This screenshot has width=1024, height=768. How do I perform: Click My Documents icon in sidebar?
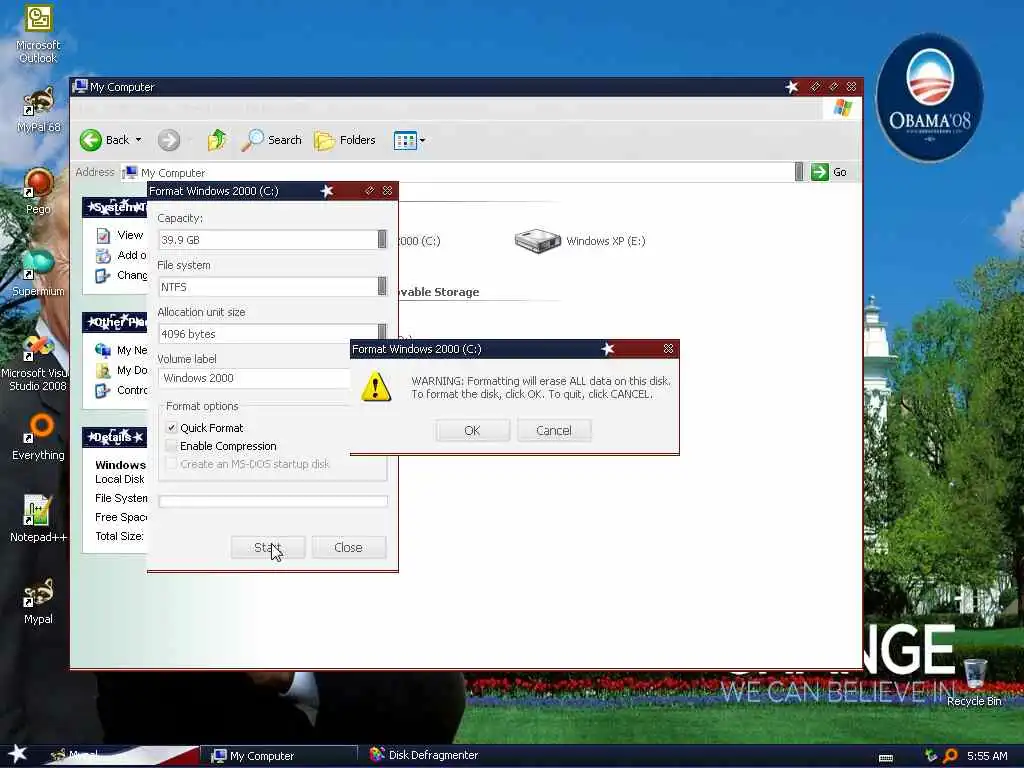pos(103,371)
